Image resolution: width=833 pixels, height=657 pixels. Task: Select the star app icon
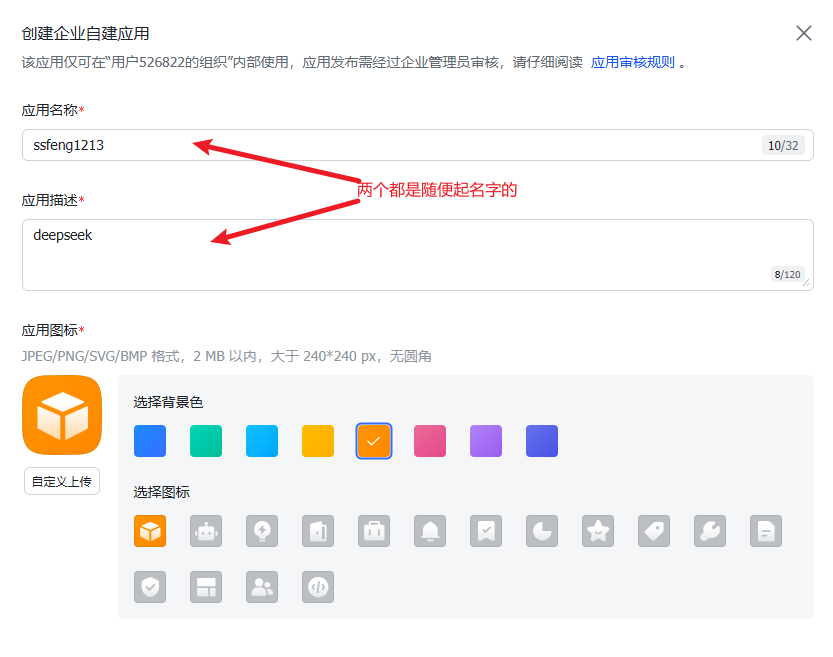(x=598, y=531)
